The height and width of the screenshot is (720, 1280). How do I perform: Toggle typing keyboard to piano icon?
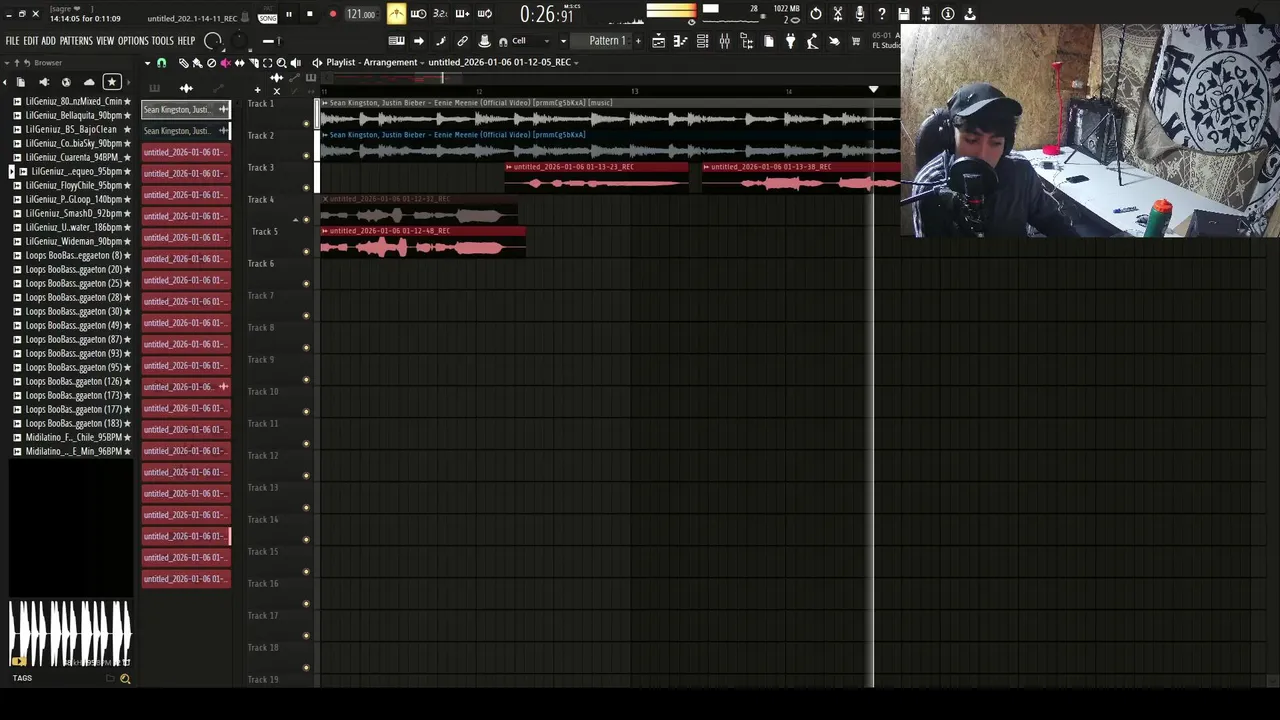(x=397, y=41)
